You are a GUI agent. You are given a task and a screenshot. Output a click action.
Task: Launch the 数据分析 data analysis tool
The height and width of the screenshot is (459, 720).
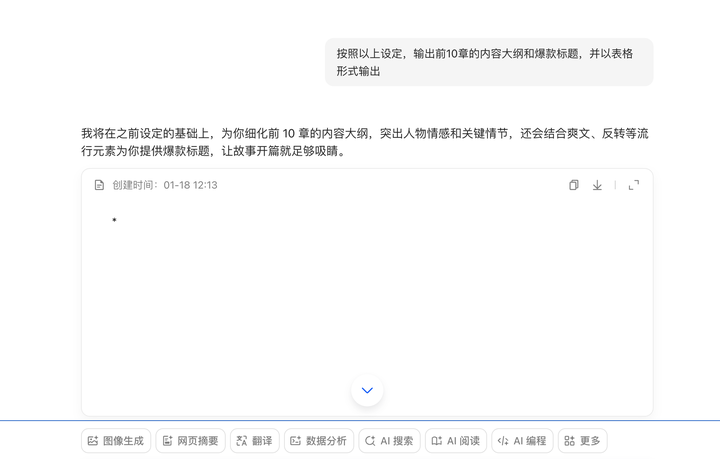coord(318,441)
